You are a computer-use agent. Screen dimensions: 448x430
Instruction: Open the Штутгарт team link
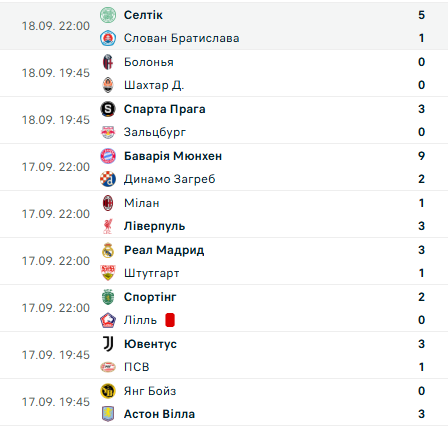tap(152, 273)
